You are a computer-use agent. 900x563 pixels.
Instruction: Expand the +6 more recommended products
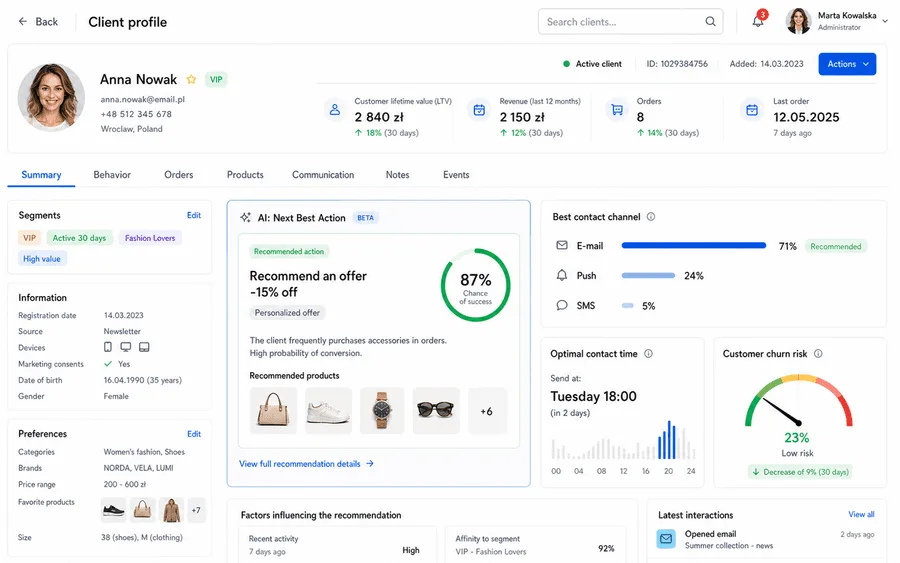487,411
